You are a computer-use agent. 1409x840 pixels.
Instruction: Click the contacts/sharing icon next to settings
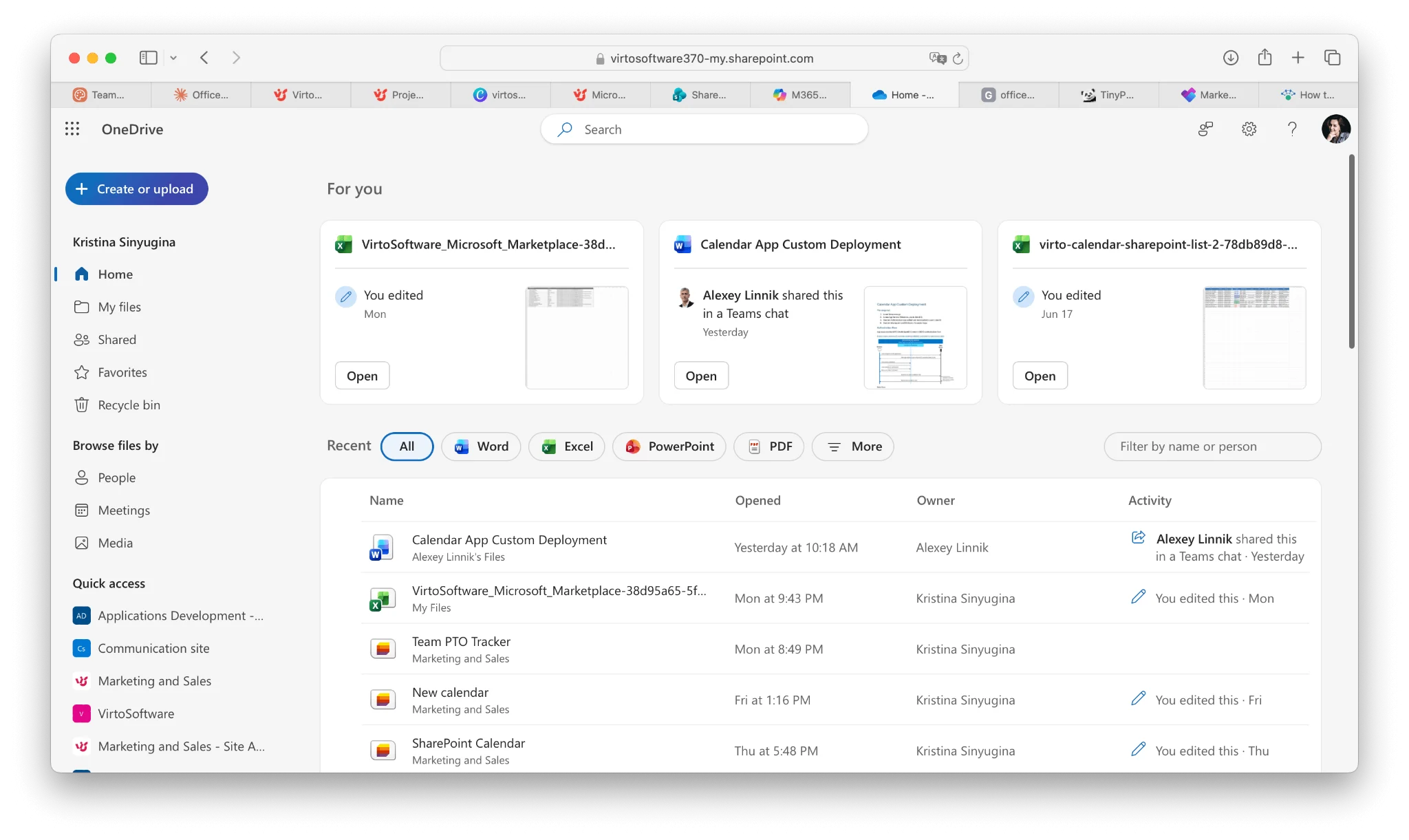1205,129
